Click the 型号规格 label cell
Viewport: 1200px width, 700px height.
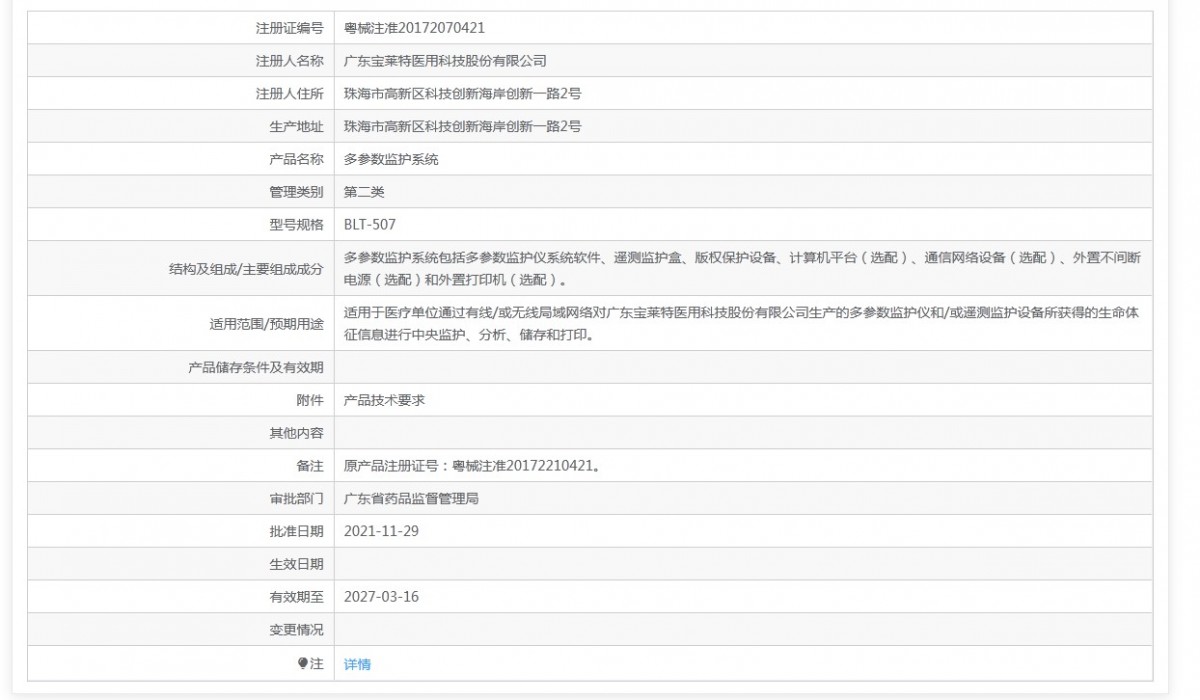click(180, 225)
